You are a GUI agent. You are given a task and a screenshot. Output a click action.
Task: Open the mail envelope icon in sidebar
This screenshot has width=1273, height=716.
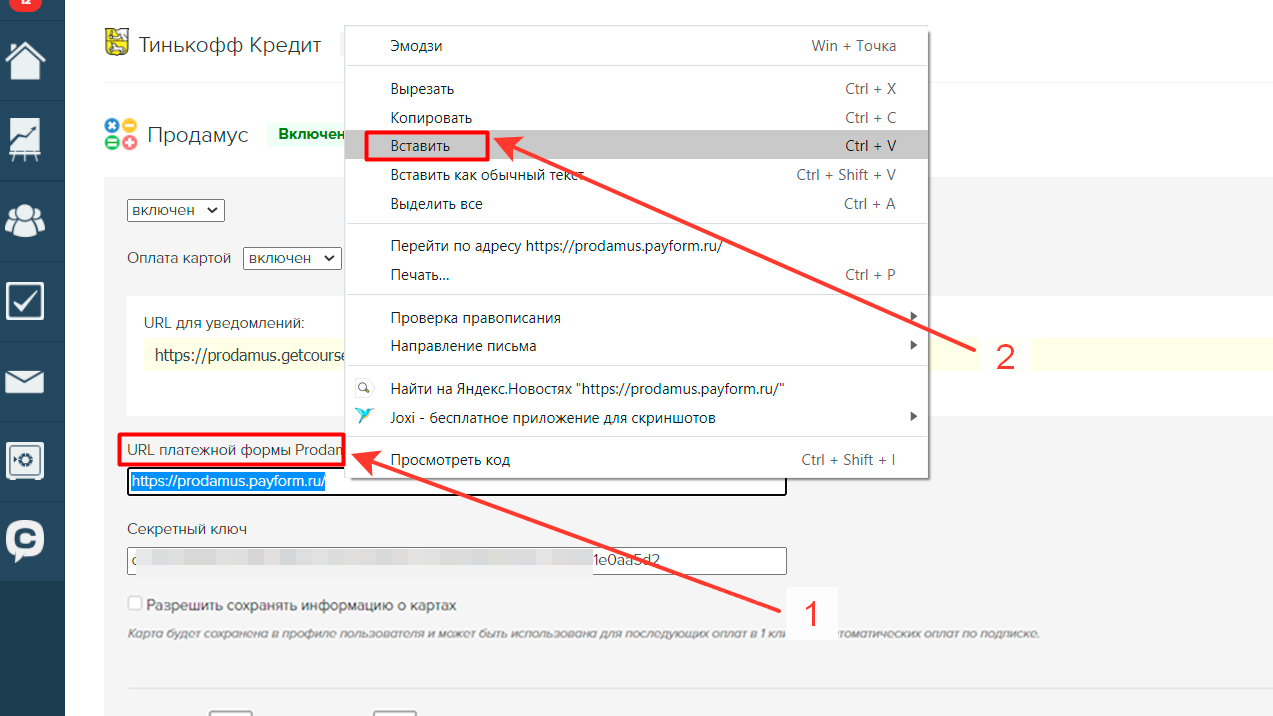pyautogui.click(x=25, y=381)
